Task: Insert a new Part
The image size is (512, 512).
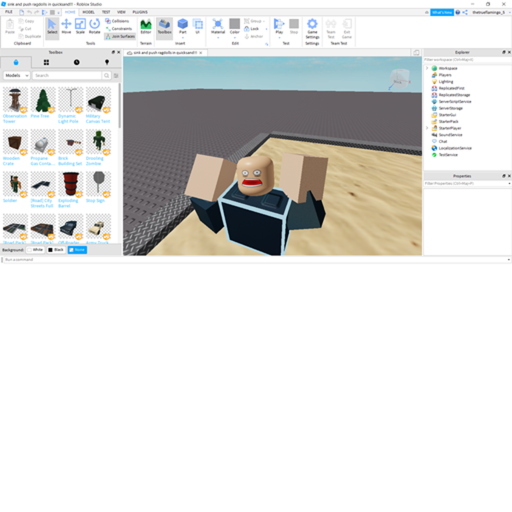Action: click(183, 26)
